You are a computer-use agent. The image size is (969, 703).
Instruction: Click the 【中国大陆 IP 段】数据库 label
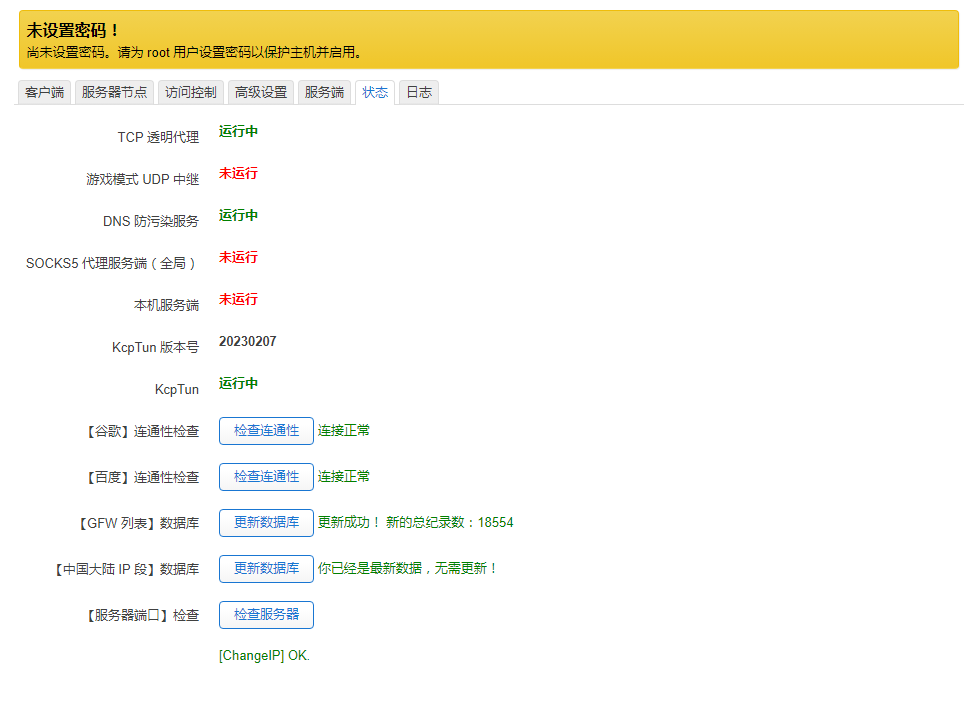(127, 569)
